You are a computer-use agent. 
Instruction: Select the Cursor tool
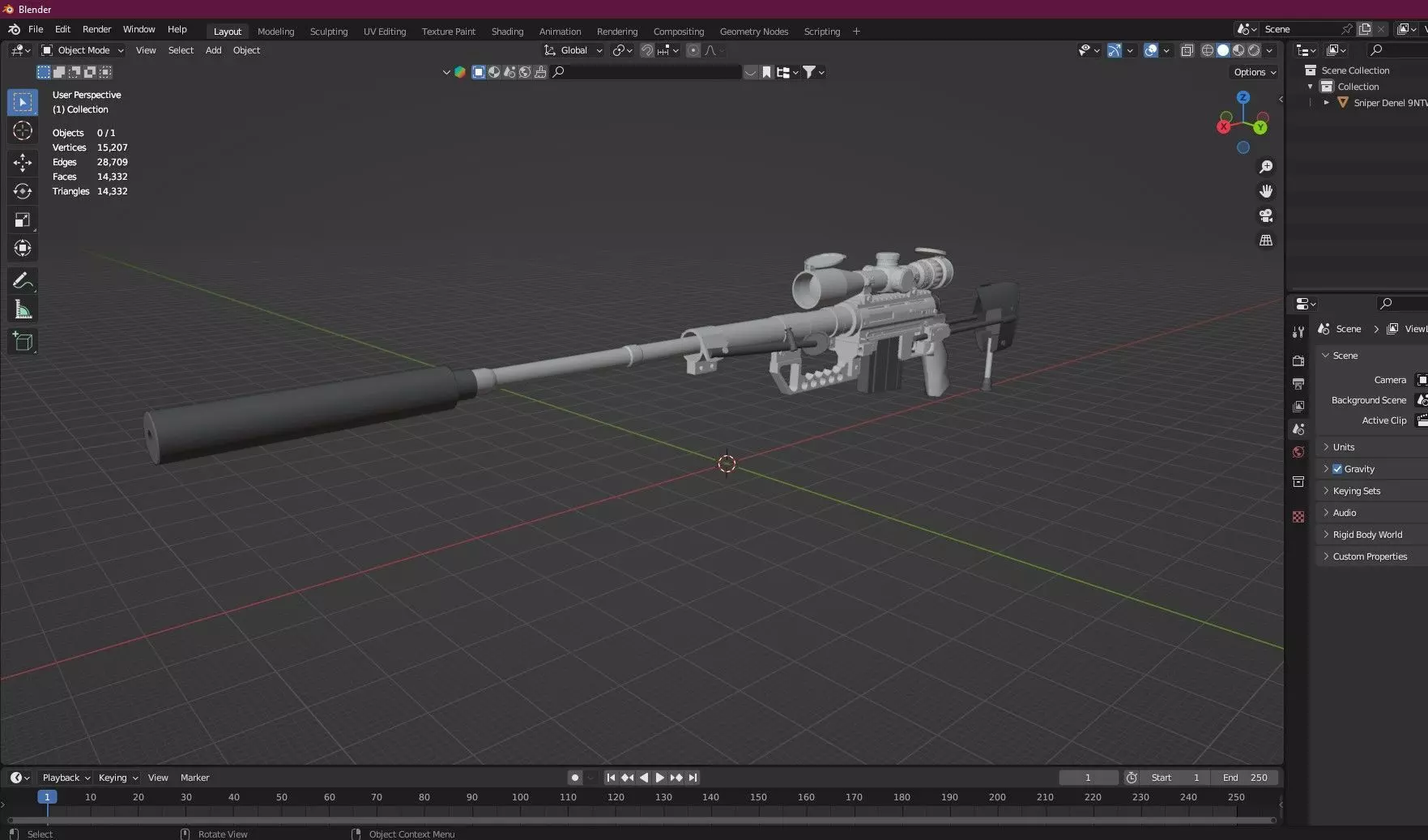23,131
